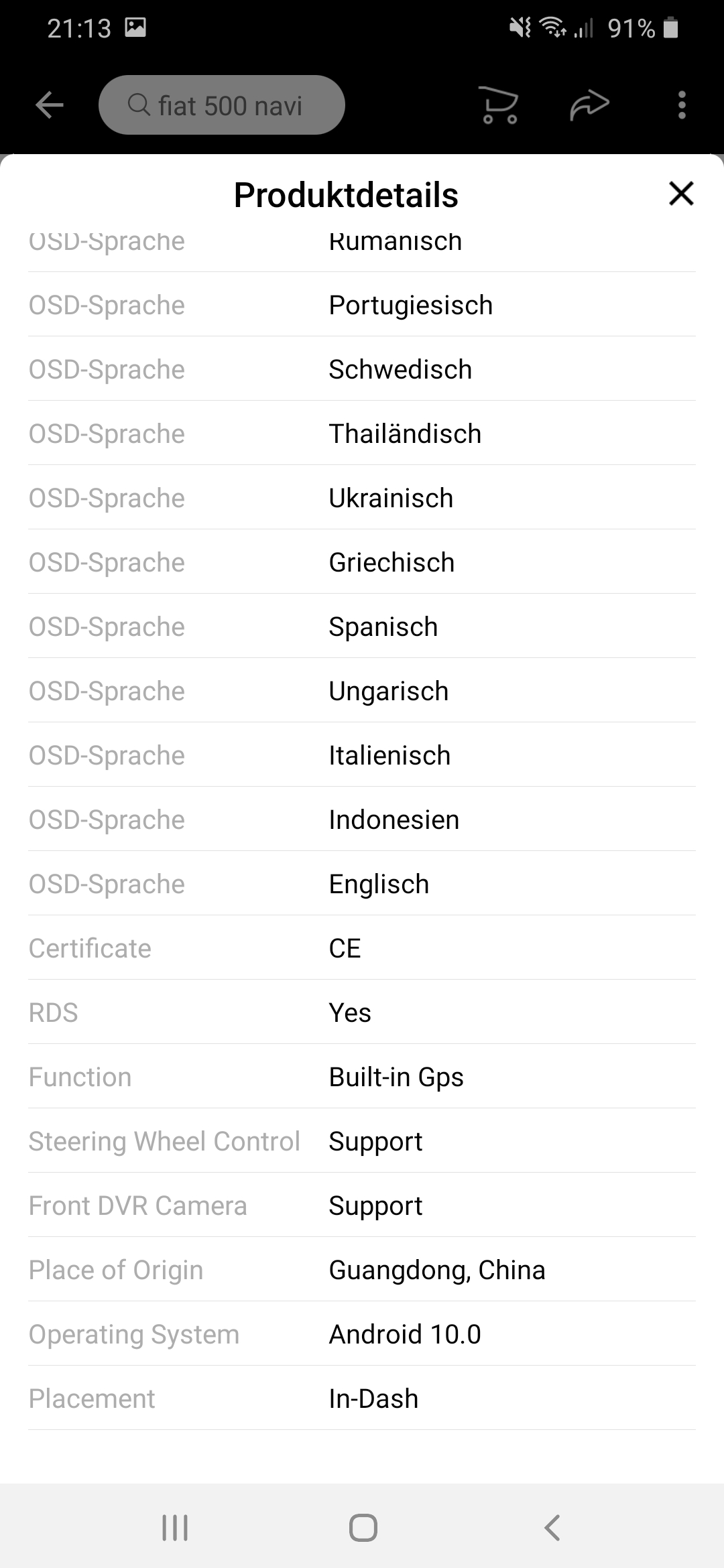Tap the back arrow in the top bar
Image resolution: width=724 pixels, height=1568 pixels.
50,105
